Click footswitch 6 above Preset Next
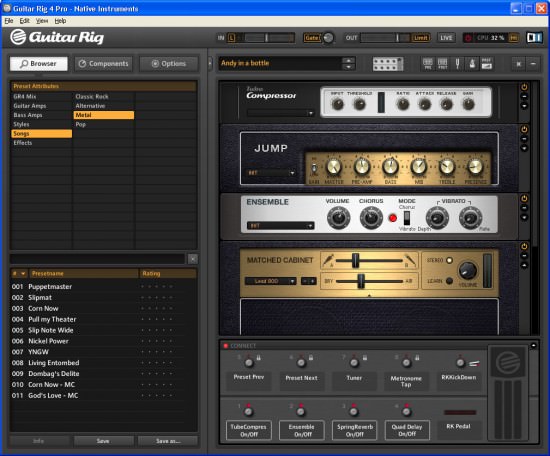The image size is (550, 456). [301, 363]
